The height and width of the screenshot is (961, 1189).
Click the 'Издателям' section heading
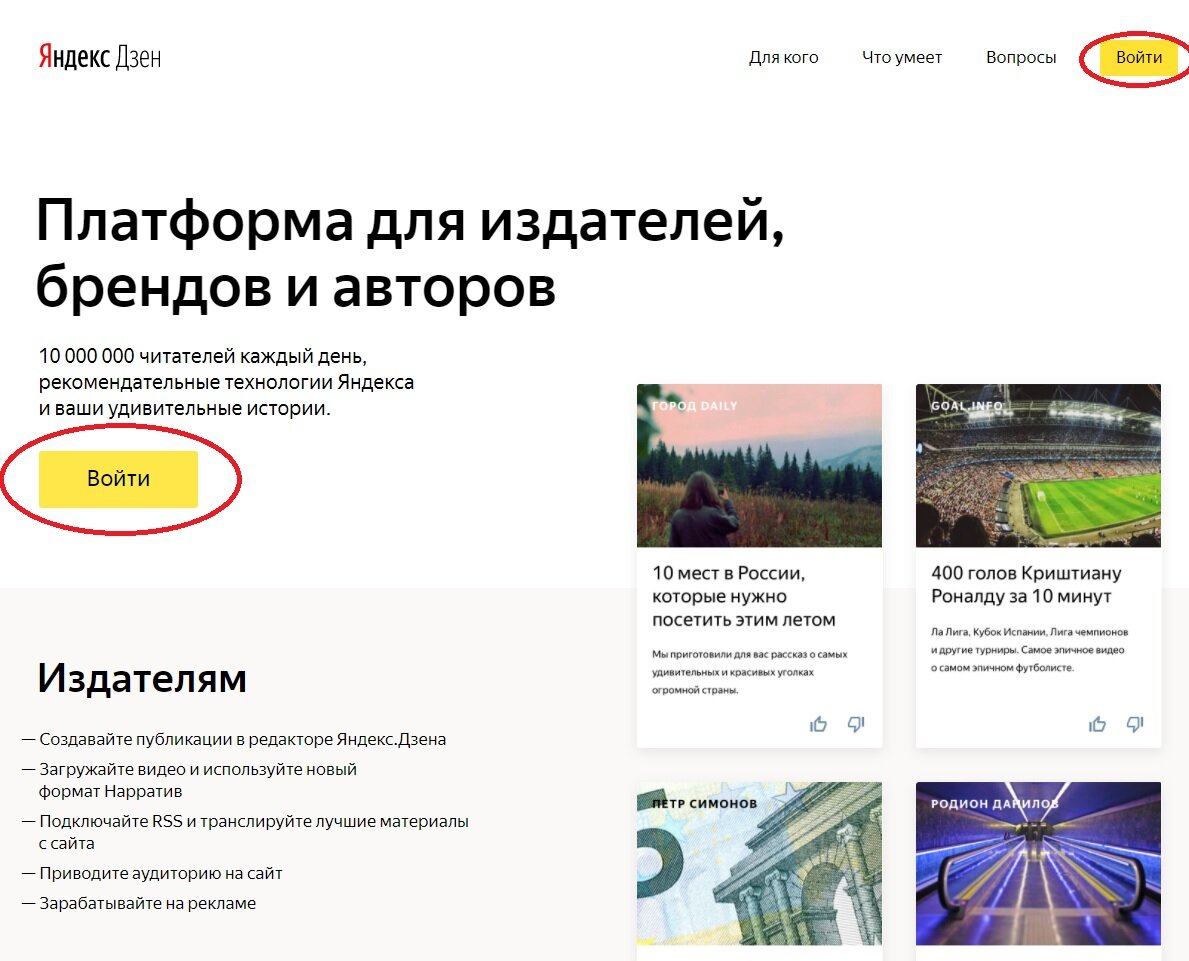coord(142,677)
